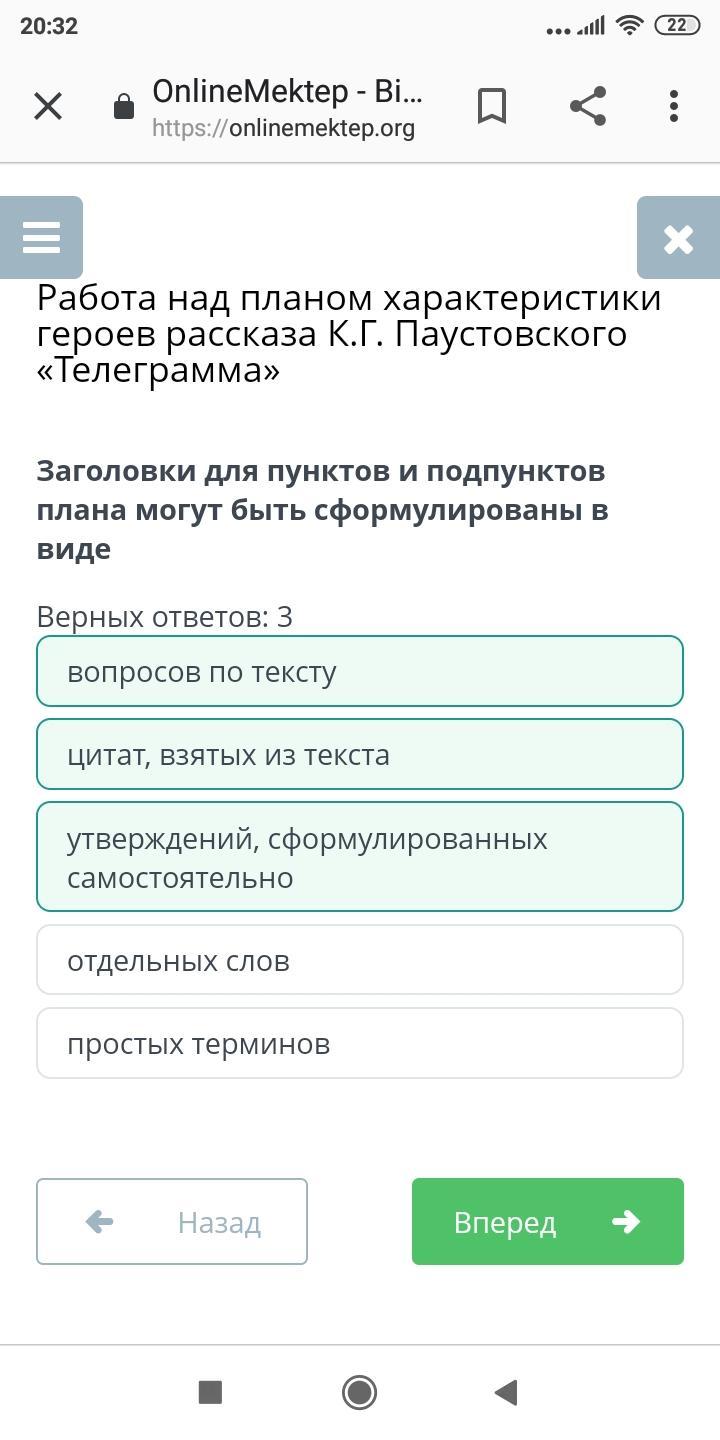Tap the onlinemektep.org URL address
The width and height of the screenshot is (720, 1440).
[284, 128]
